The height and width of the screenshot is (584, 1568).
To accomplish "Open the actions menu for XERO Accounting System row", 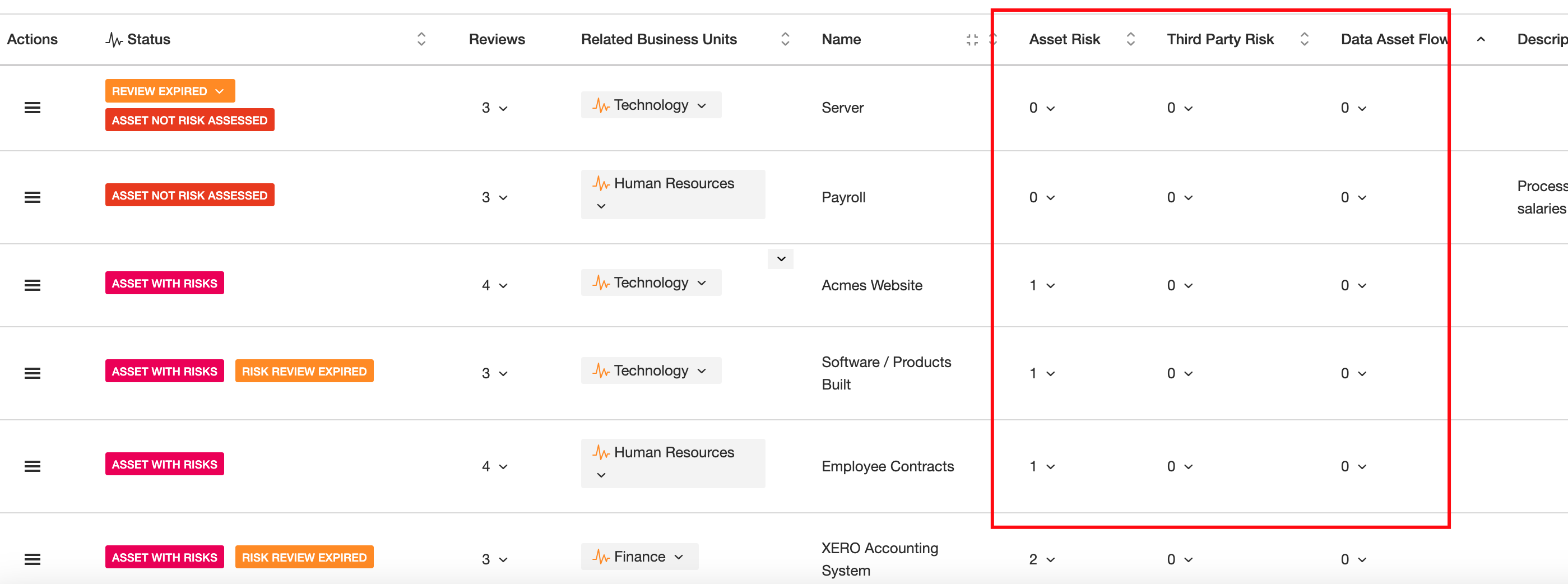I will (33, 558).
